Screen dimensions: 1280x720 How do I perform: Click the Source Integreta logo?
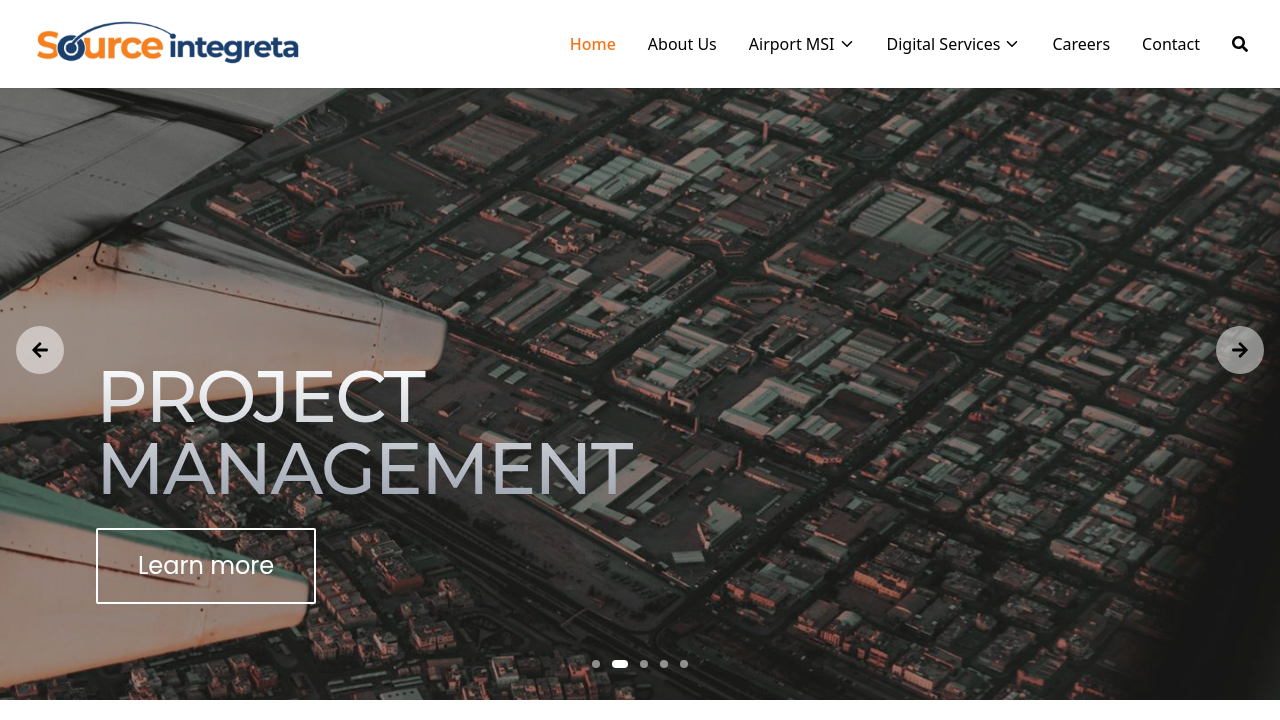click(168, 43)
